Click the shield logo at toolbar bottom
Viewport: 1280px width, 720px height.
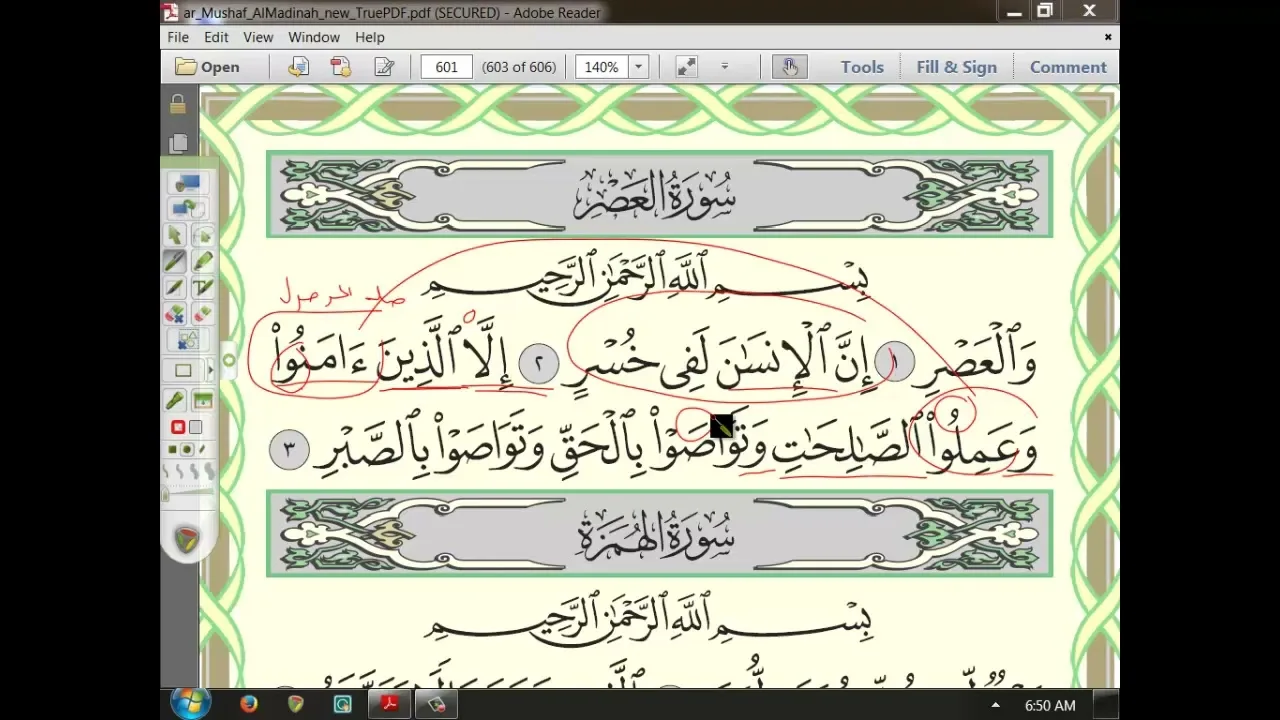pyautogui.click(x=187, y=541)
